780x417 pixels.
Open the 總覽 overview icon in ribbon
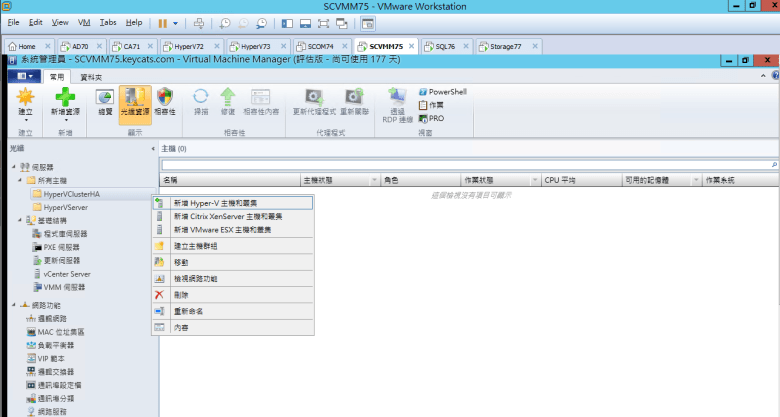tap(104, 99)
